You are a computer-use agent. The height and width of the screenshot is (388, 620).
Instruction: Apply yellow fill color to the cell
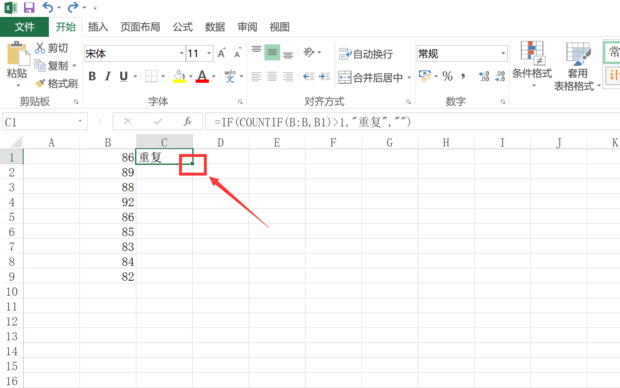(179, 76)
